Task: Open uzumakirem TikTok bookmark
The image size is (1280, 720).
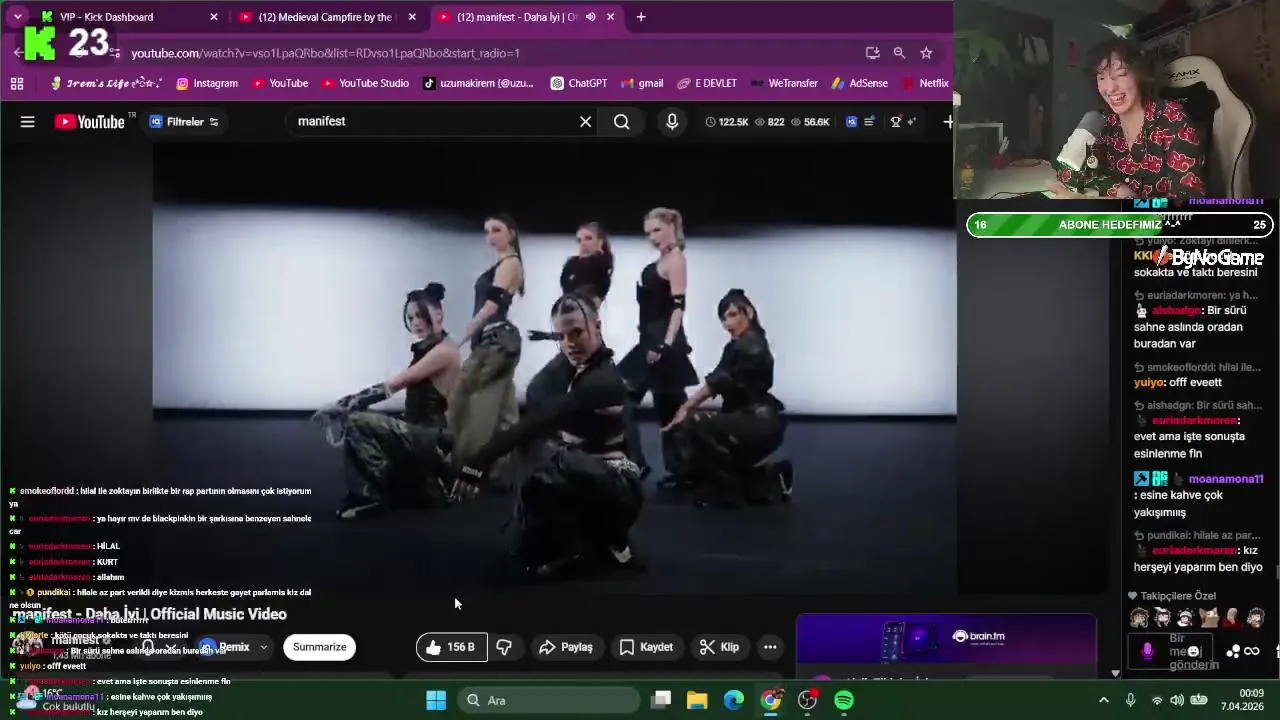Action: pyautogui.click(x=479, y=83)
